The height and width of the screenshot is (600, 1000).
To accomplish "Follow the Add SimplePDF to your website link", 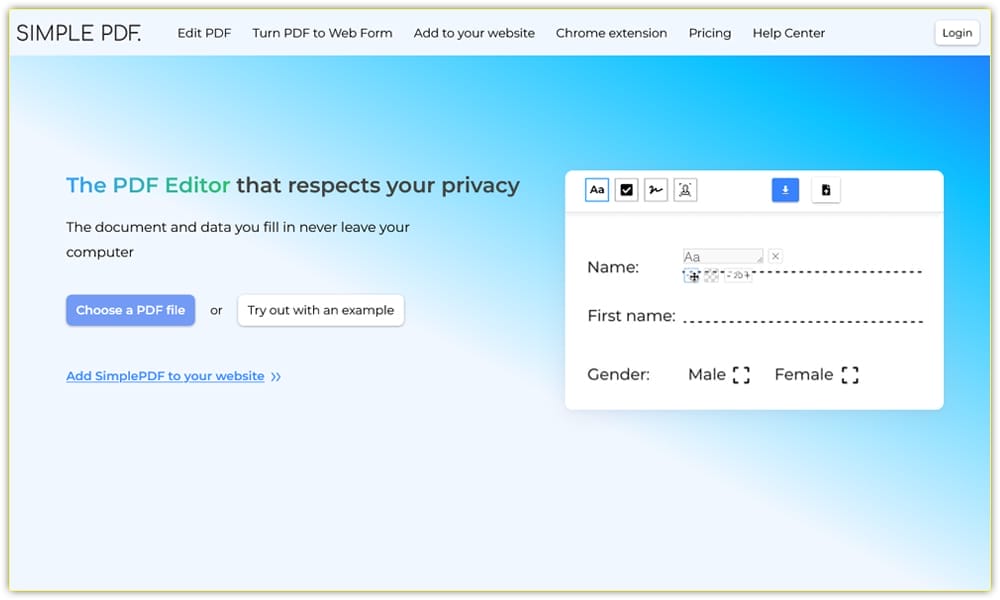I will [x=165, y=376].
